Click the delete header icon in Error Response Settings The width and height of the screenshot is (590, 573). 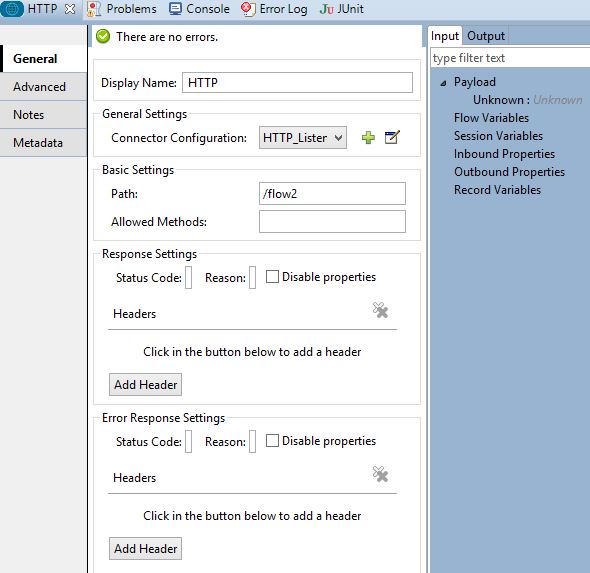(x=380, y=474)
